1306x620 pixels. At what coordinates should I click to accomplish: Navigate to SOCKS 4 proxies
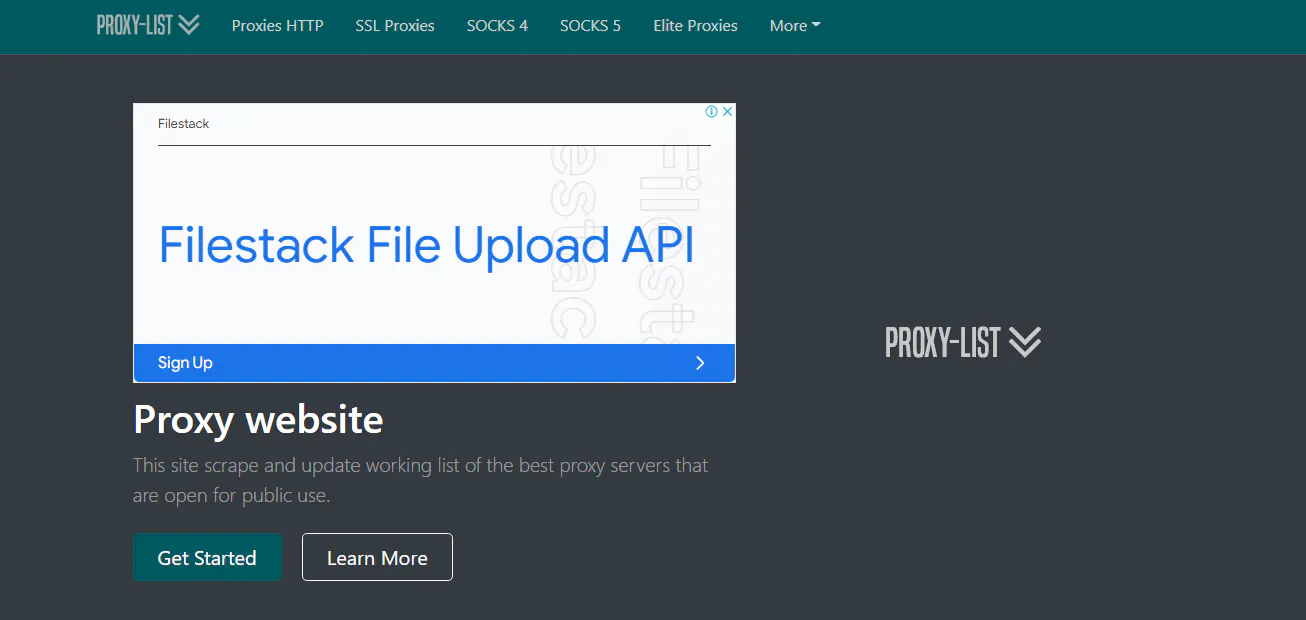[x=497, y=25]
